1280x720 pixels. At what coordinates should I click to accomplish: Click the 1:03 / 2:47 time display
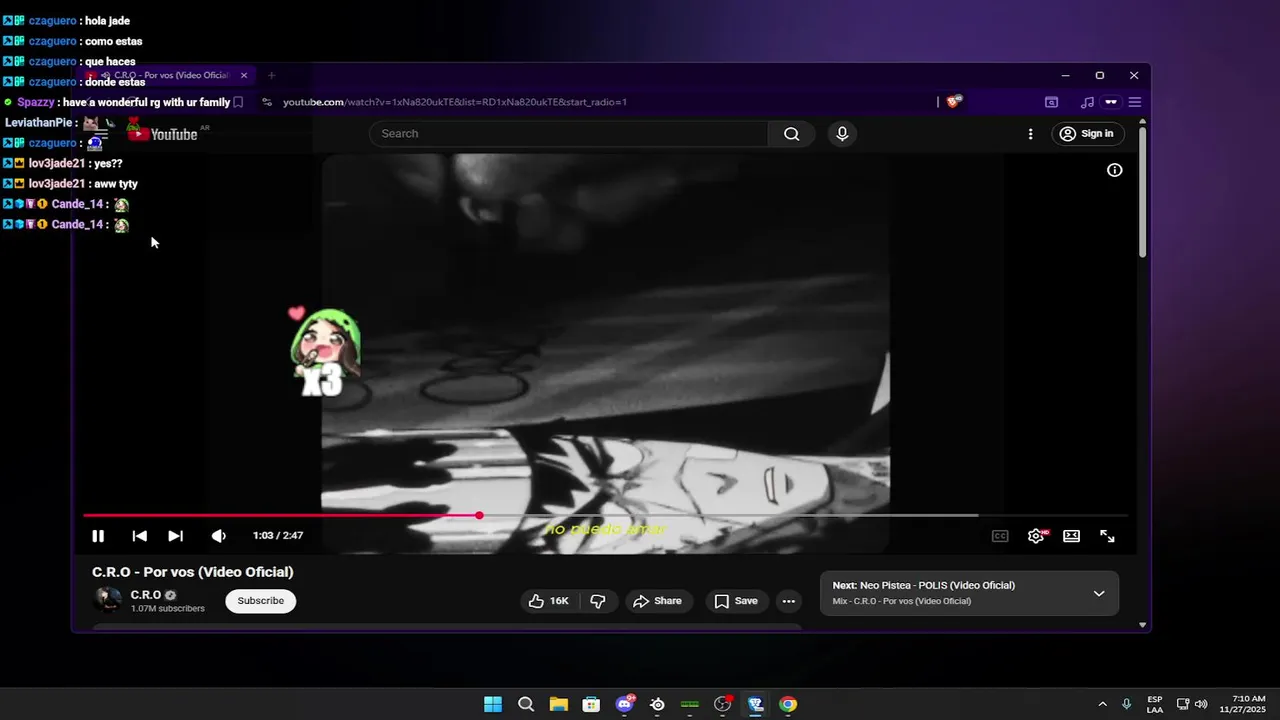coord(278,536)
